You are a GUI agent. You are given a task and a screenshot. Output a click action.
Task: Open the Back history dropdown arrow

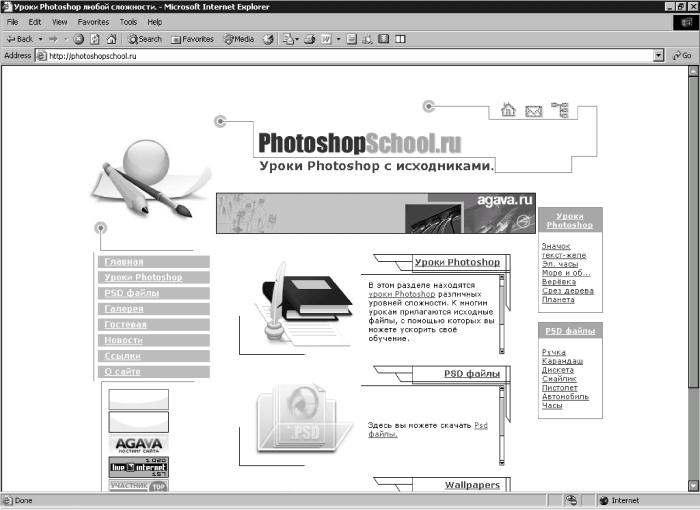pos(40,39)
